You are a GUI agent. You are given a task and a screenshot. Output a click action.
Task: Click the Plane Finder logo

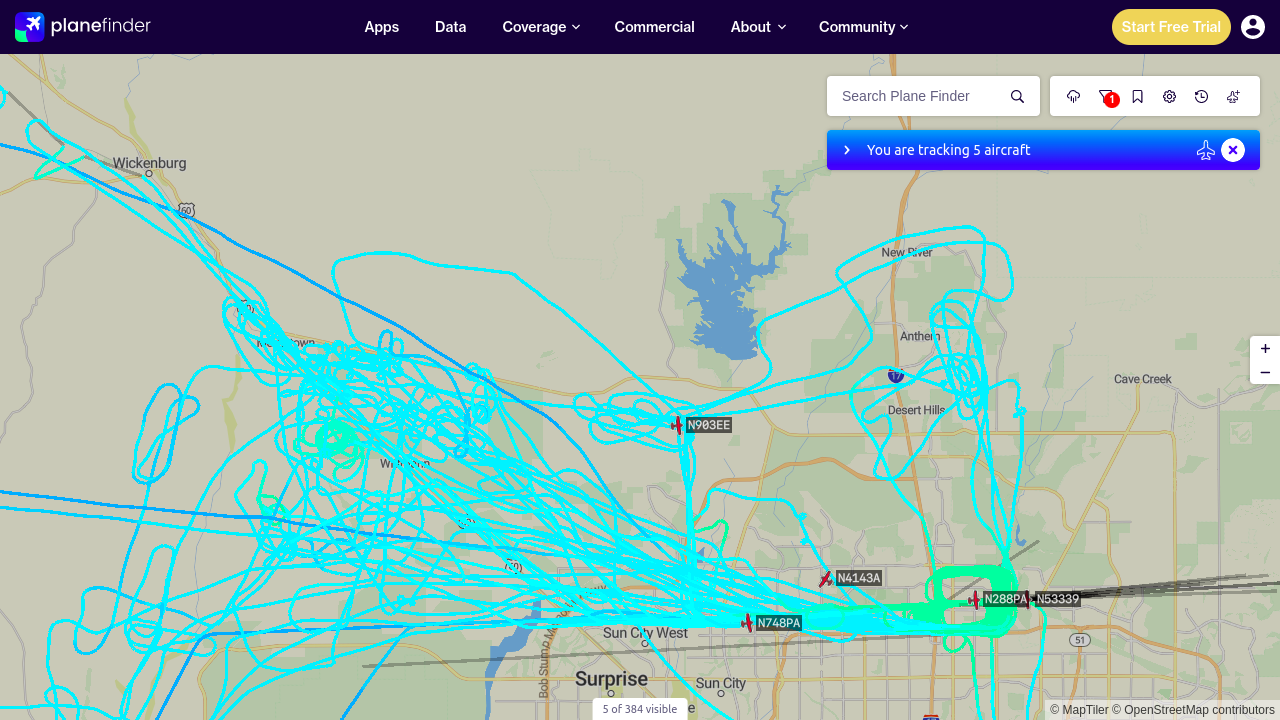point(83,27)
